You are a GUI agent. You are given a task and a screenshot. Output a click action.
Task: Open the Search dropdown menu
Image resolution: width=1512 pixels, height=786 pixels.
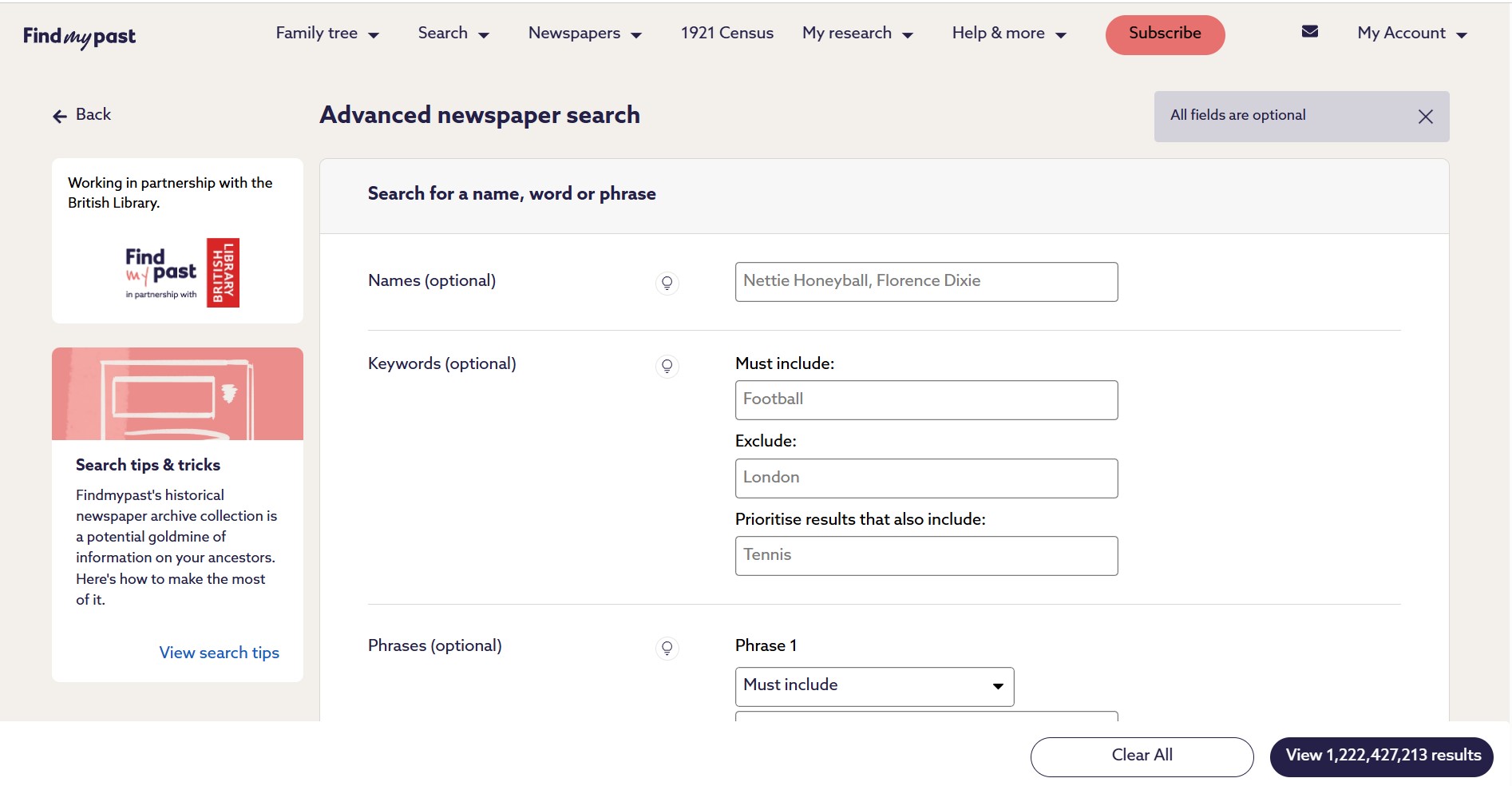[x=453, y=34]
